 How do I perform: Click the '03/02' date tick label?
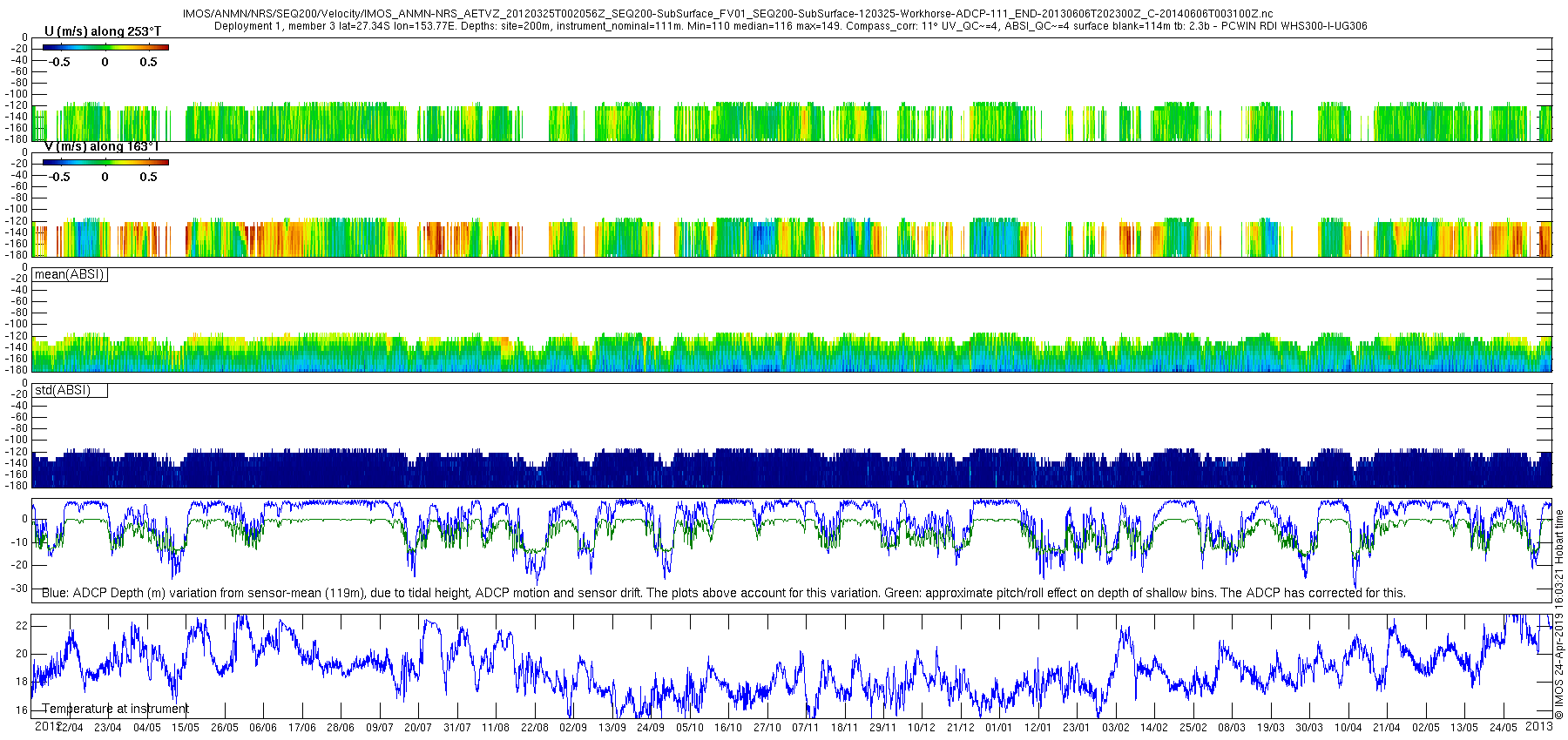coord(1116,728)
